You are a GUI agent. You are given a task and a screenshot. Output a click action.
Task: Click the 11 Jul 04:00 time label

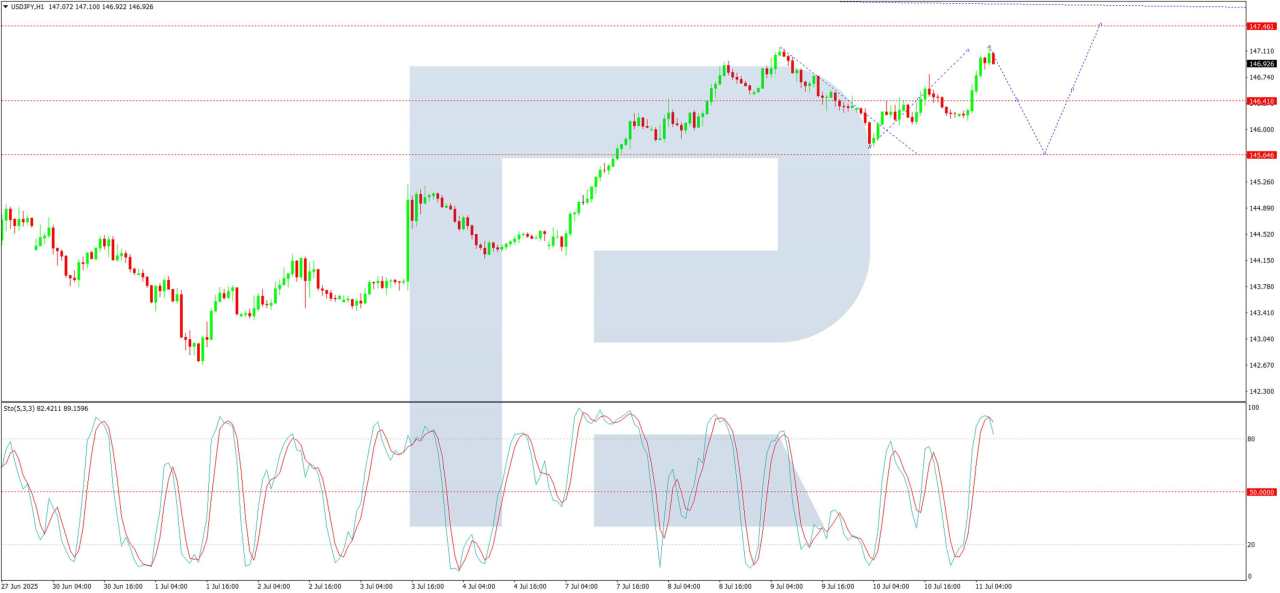(992, 587)
